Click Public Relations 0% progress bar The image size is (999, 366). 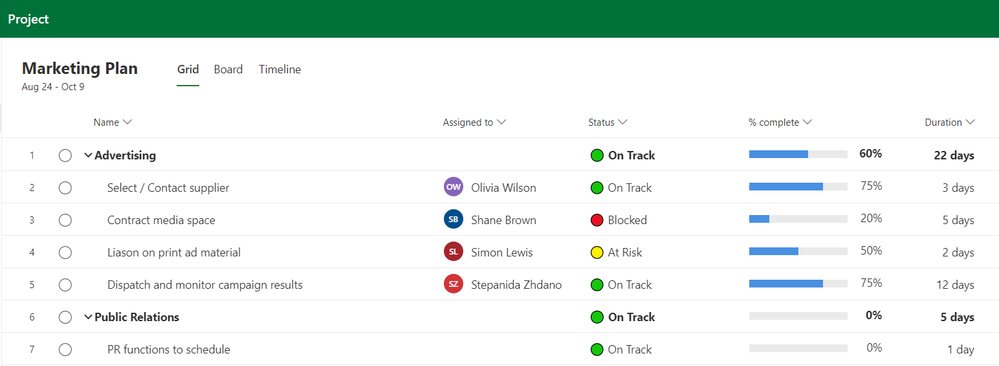(x=798, y=316)
